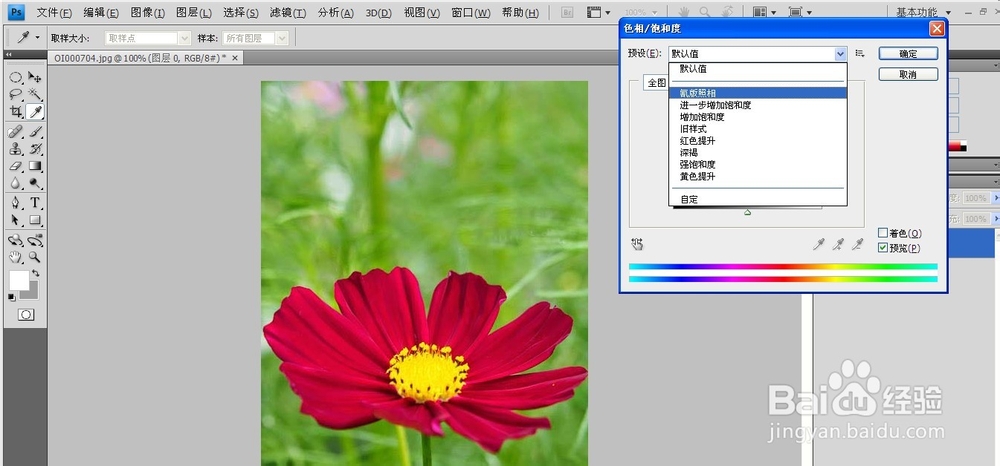Select the Clone Stamp tool
The height and width of the screenshot is (466, 1000).
pos(16,149)
